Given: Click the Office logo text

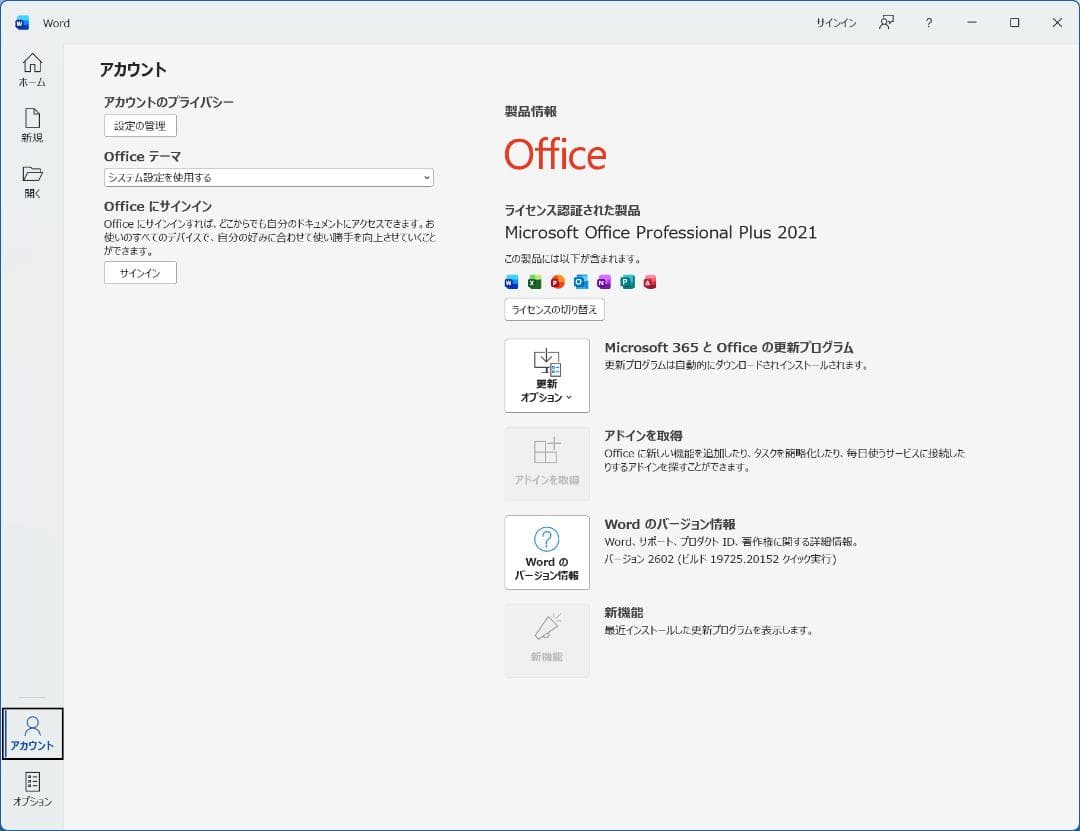Looking at the screenshot, I should point(555,154).
